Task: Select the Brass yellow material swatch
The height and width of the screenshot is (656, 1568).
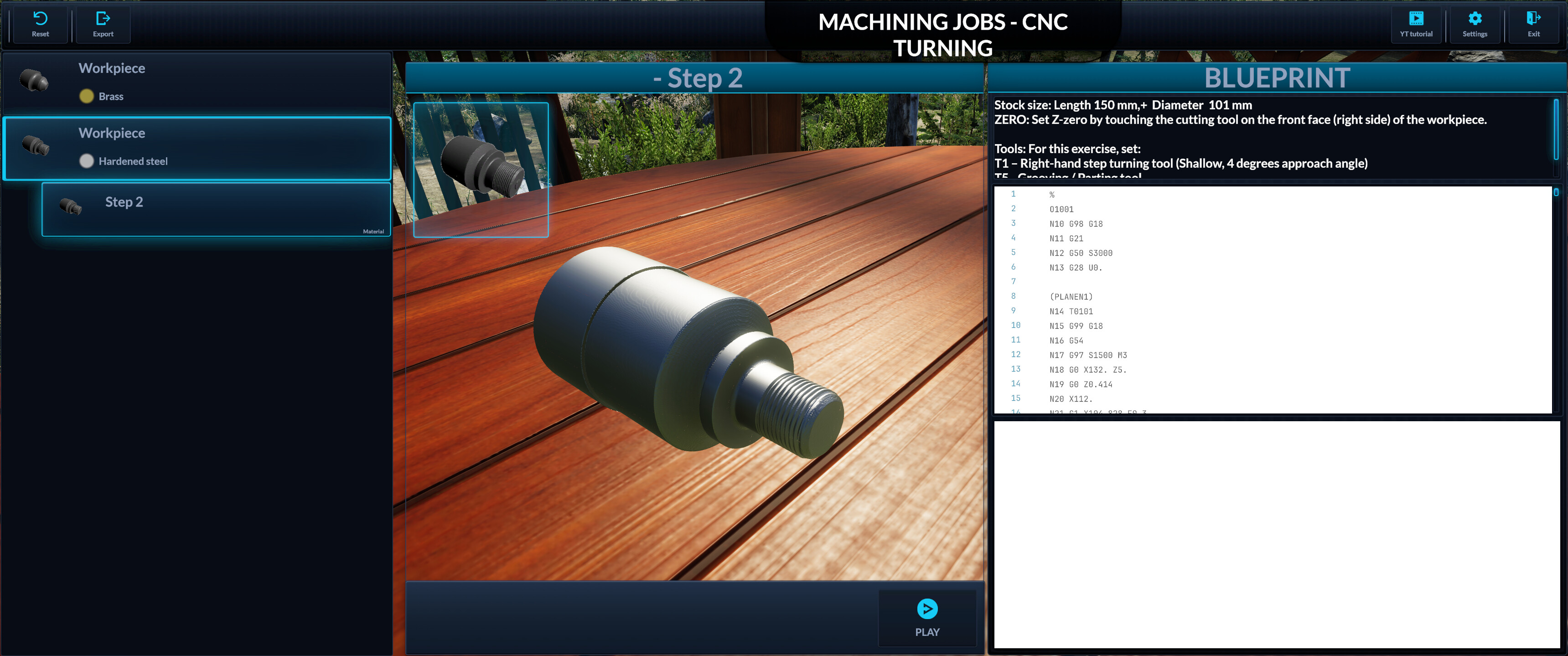Action: 87,96
